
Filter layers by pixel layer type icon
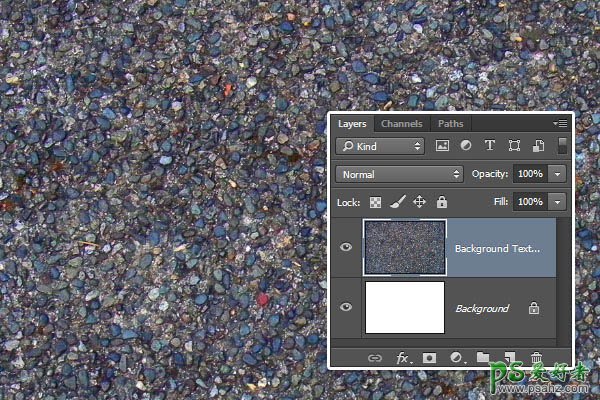pos(443,146)
